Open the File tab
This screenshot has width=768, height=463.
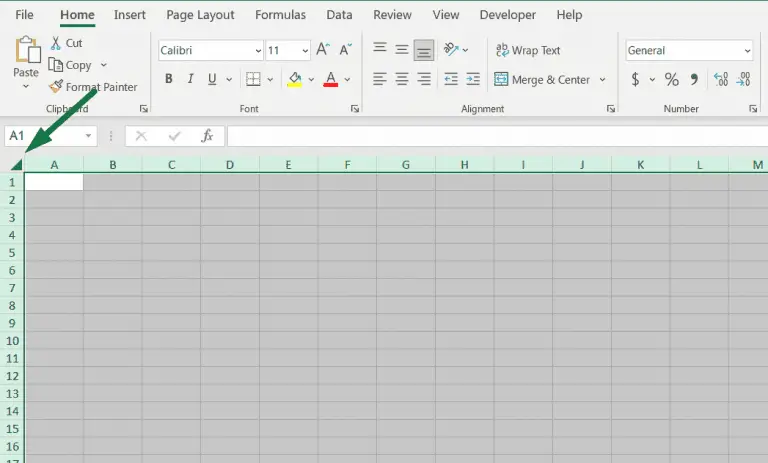(24, 15)
